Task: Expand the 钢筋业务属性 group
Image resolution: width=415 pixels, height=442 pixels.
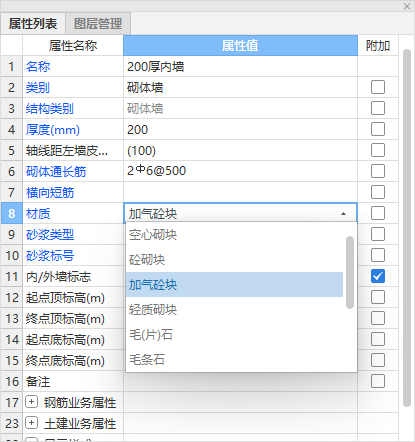Action: click(31, 402)
